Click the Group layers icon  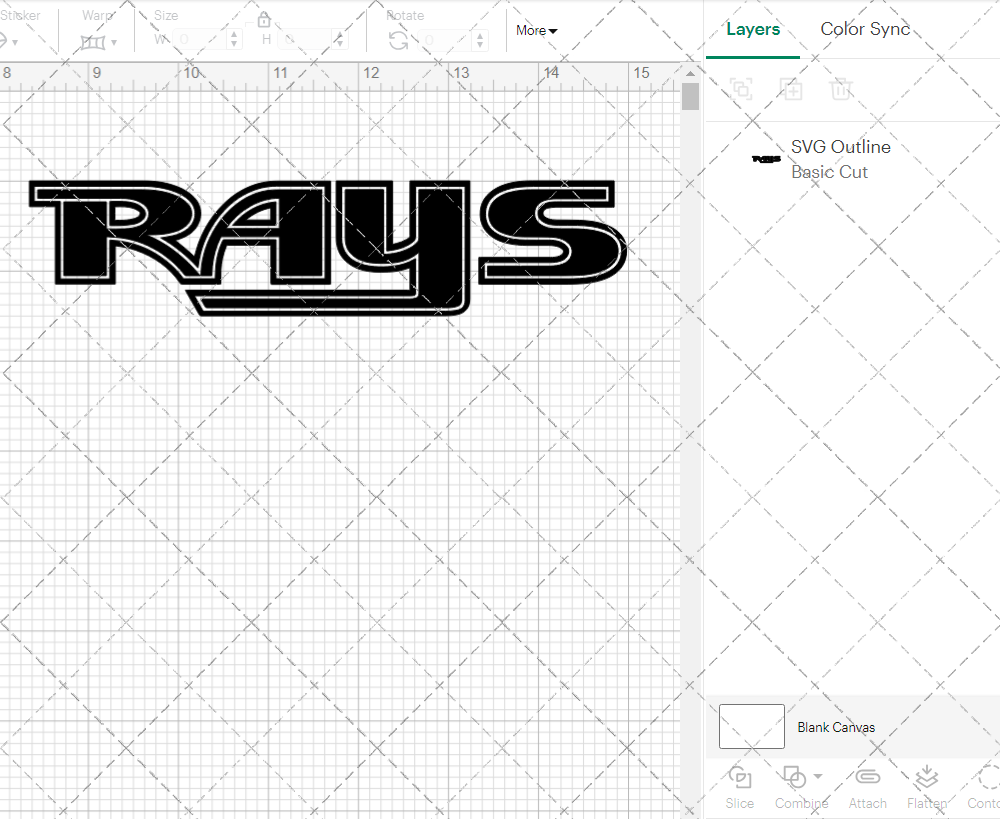(x=741, y=89)
